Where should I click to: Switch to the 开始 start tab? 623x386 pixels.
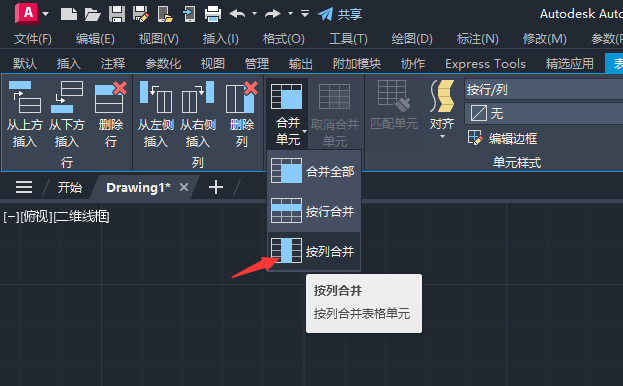coord(69,187)
